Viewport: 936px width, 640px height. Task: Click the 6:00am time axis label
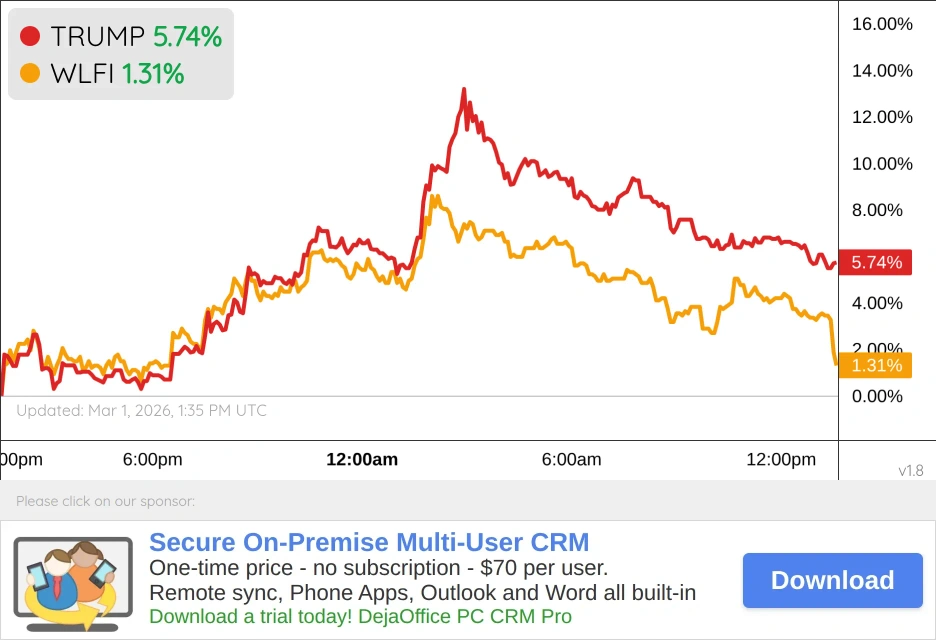572,460
